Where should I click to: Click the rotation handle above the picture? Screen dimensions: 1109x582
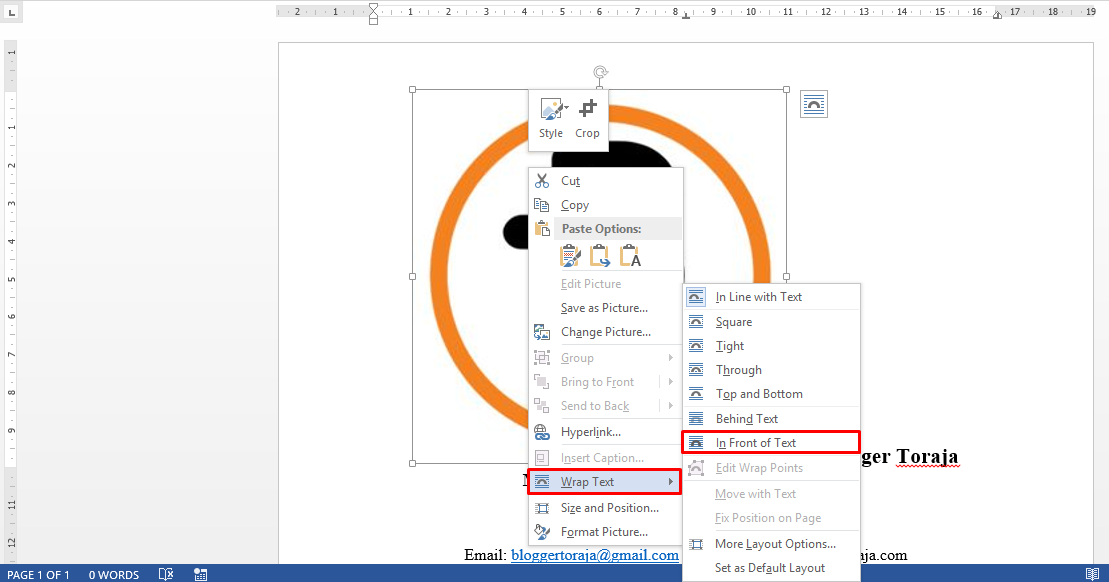tap(600, 72)
